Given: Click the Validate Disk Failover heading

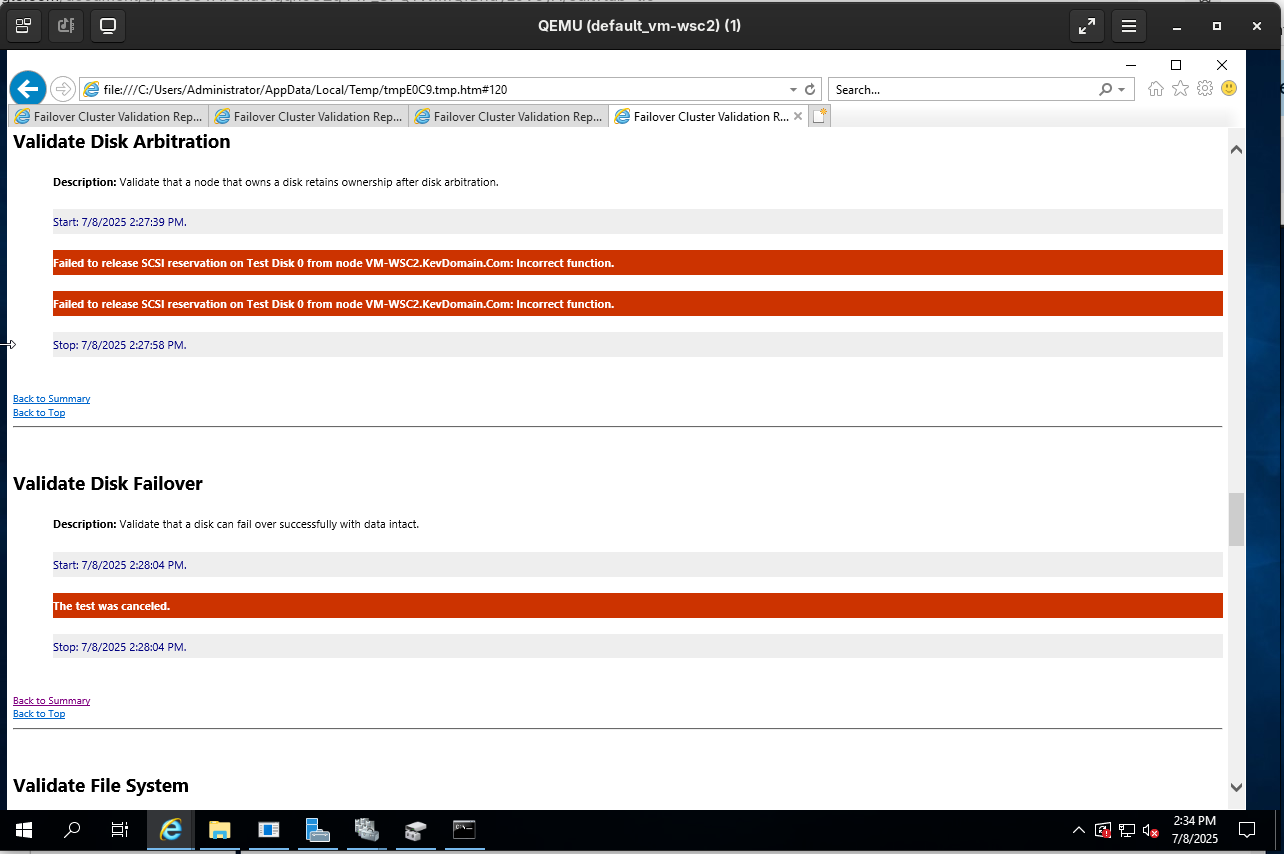Looking at the screenshot, I should (108, 484).
